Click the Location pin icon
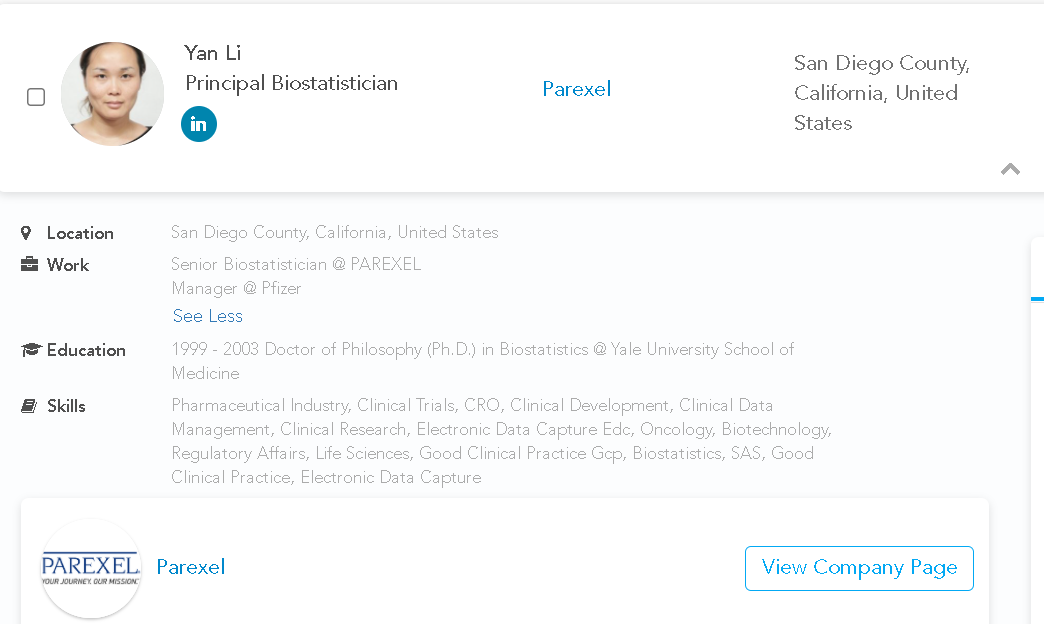1044x624 pixels. point(26,233)
